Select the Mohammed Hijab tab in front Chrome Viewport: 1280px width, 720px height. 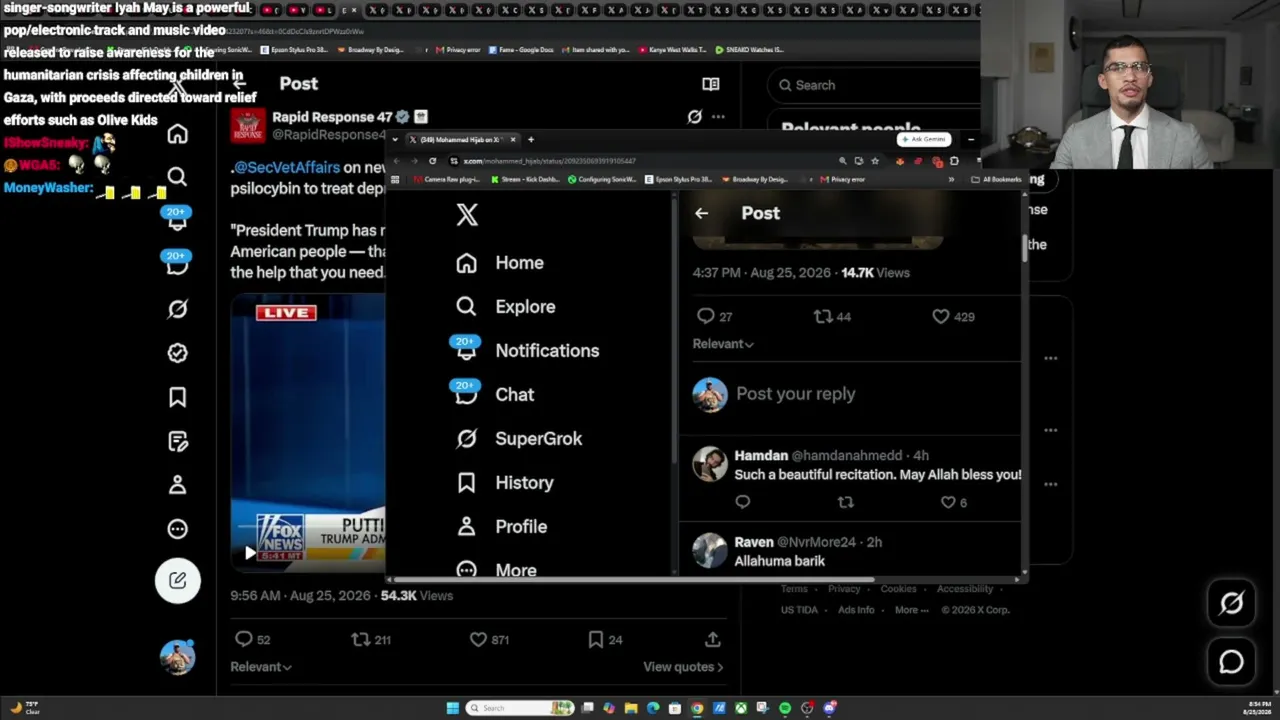[462, 140]
